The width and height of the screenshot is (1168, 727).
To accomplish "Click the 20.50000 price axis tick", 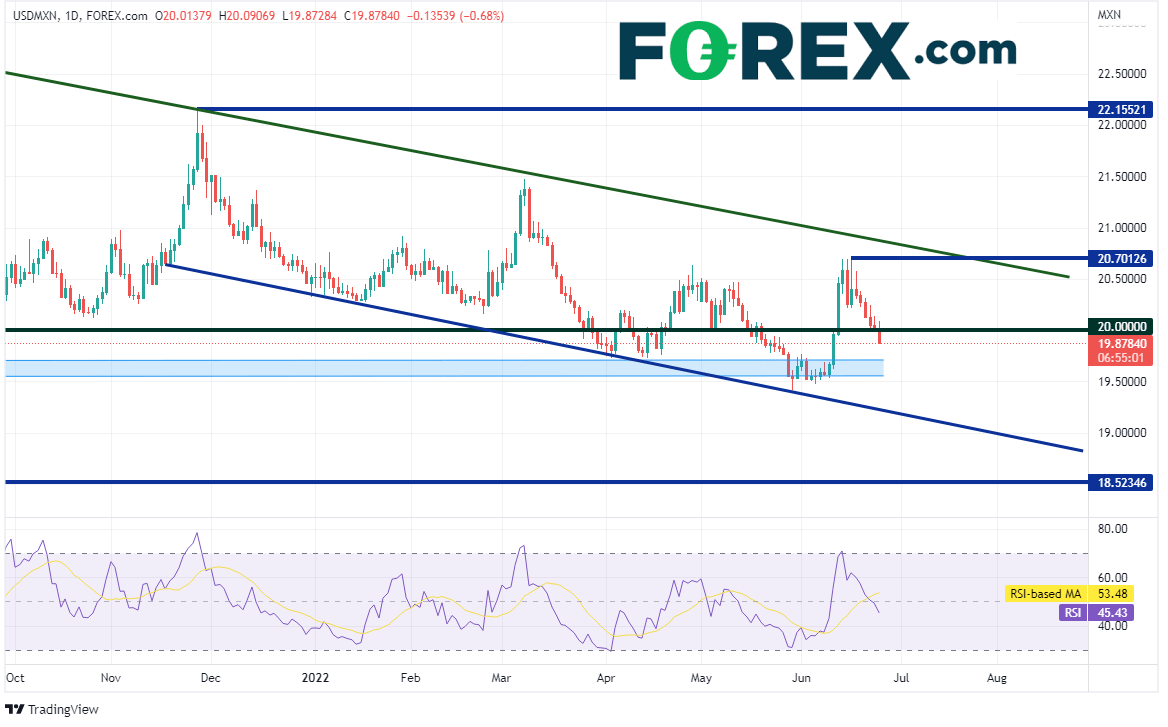I will click(1121, 279).
